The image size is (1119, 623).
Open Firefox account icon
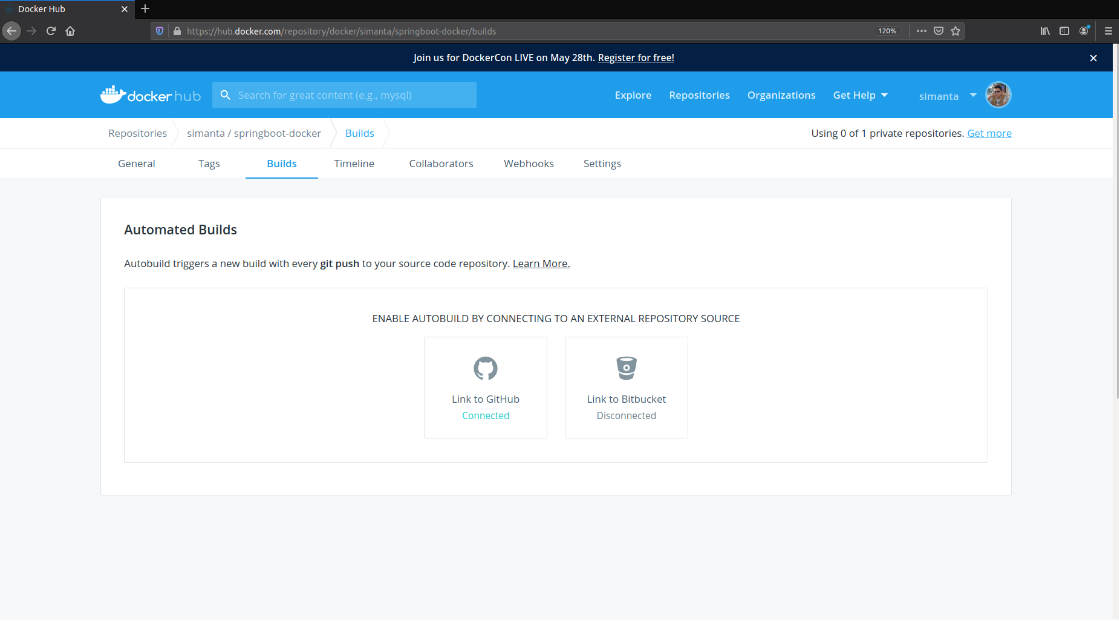(x=1084, y=31)
